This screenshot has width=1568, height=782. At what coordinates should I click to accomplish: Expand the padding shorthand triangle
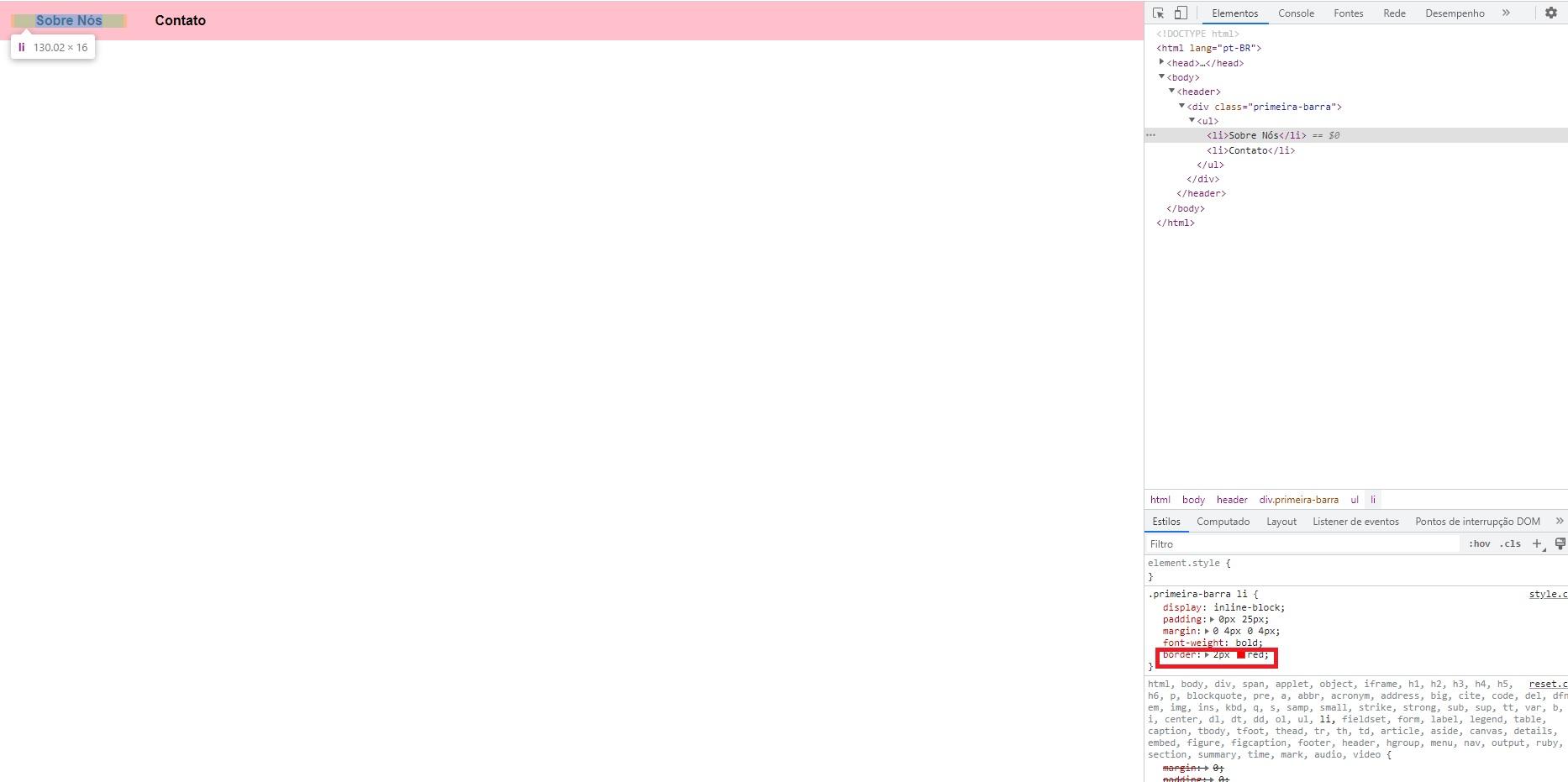pos(1212,620)
